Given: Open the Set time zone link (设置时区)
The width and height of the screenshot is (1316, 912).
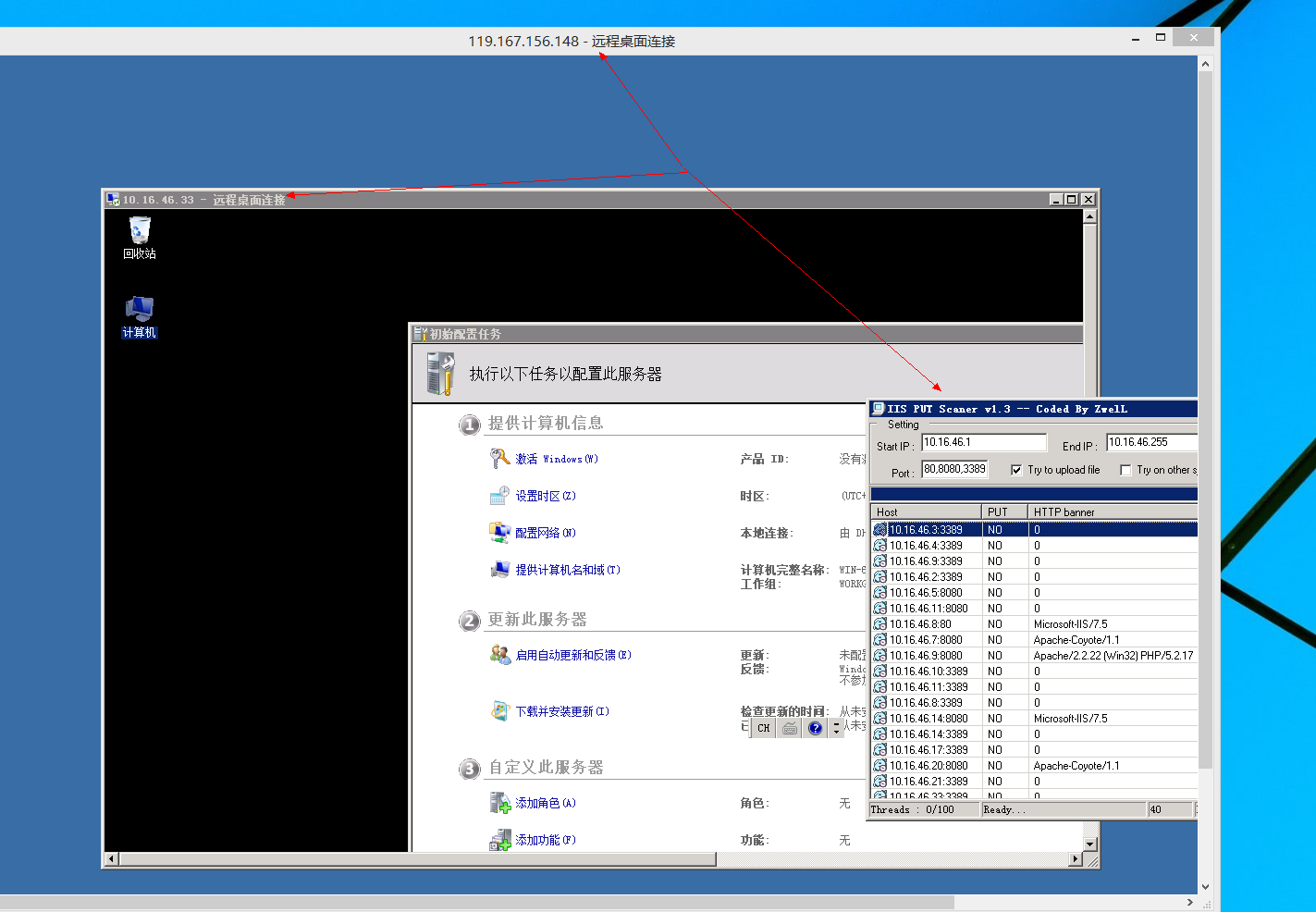Looking at the screenshot, I should (x=546, y=496).
